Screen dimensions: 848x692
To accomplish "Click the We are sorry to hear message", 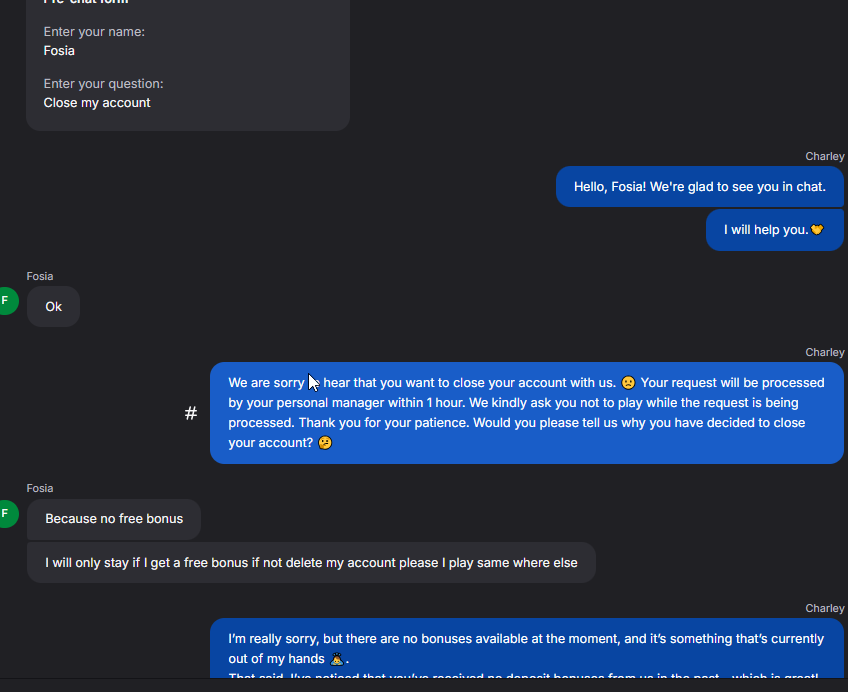I will point(526,413).
